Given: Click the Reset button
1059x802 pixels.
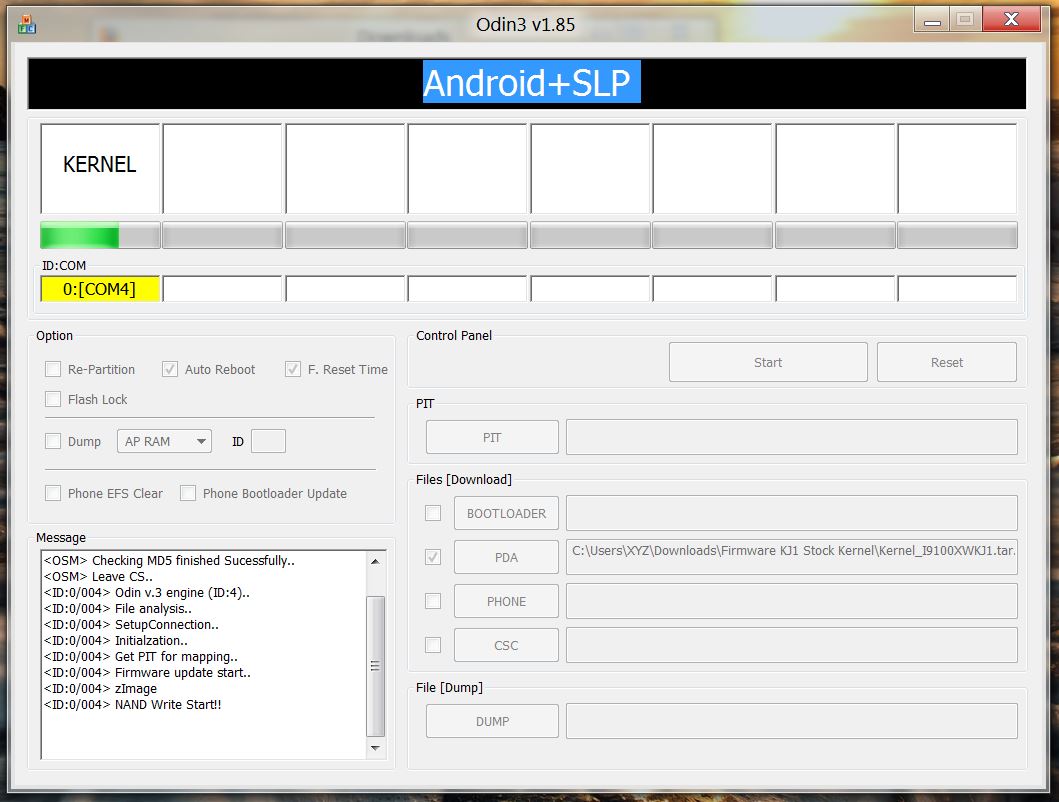Looking at the screenshot, I should [x=946, y=362].
